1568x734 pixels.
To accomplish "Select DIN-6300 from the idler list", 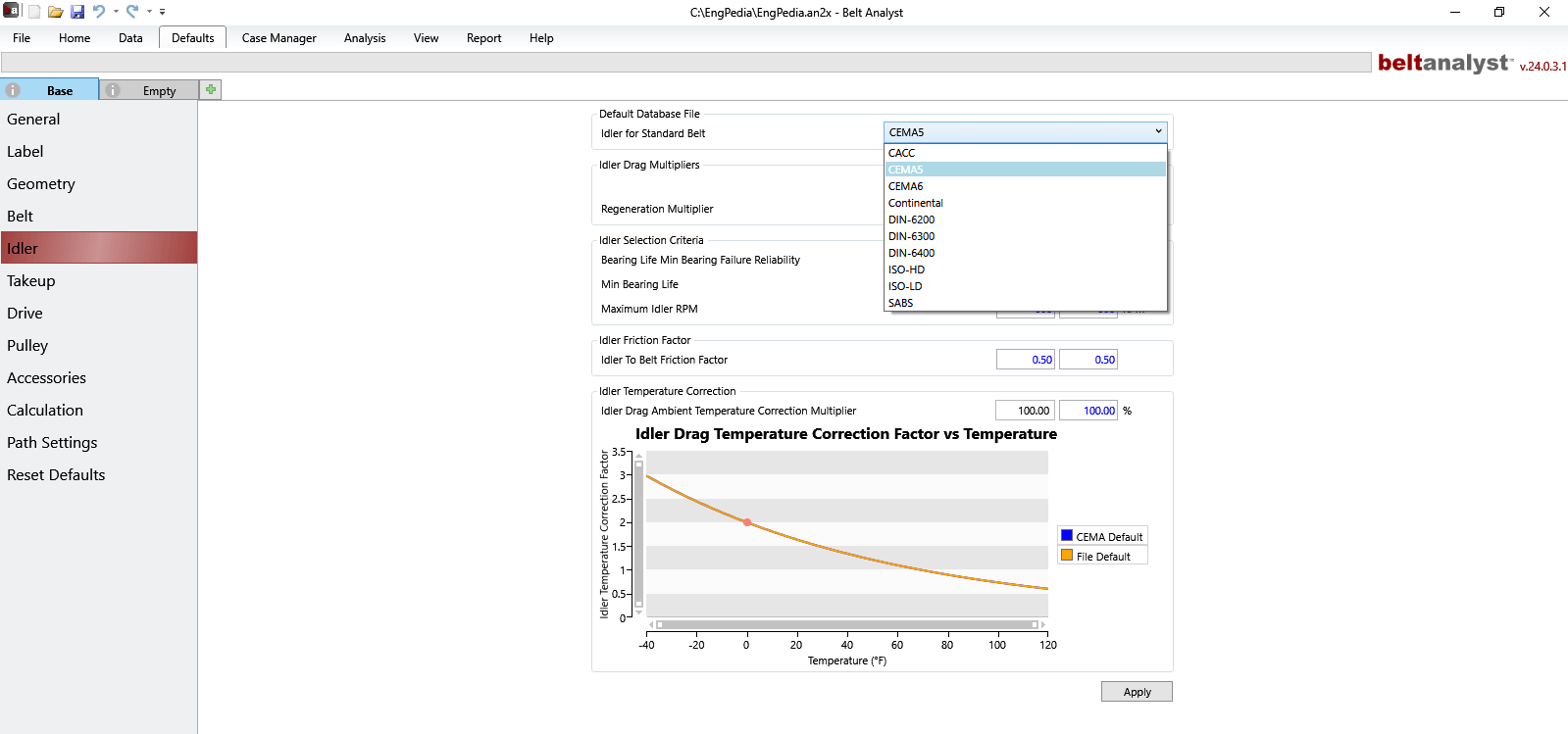I will (911, 236).
